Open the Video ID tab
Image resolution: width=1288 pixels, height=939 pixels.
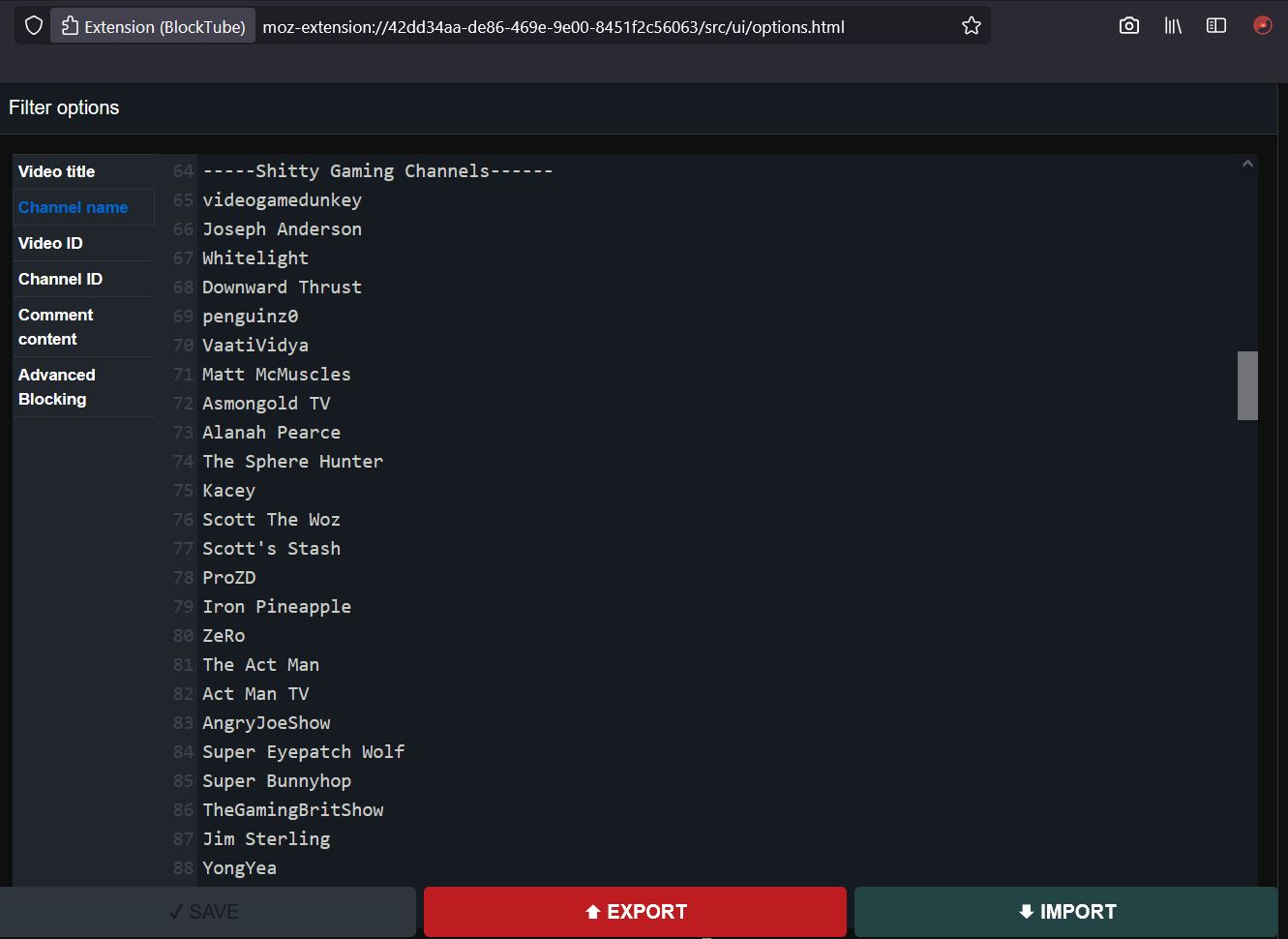coord(83,243)
